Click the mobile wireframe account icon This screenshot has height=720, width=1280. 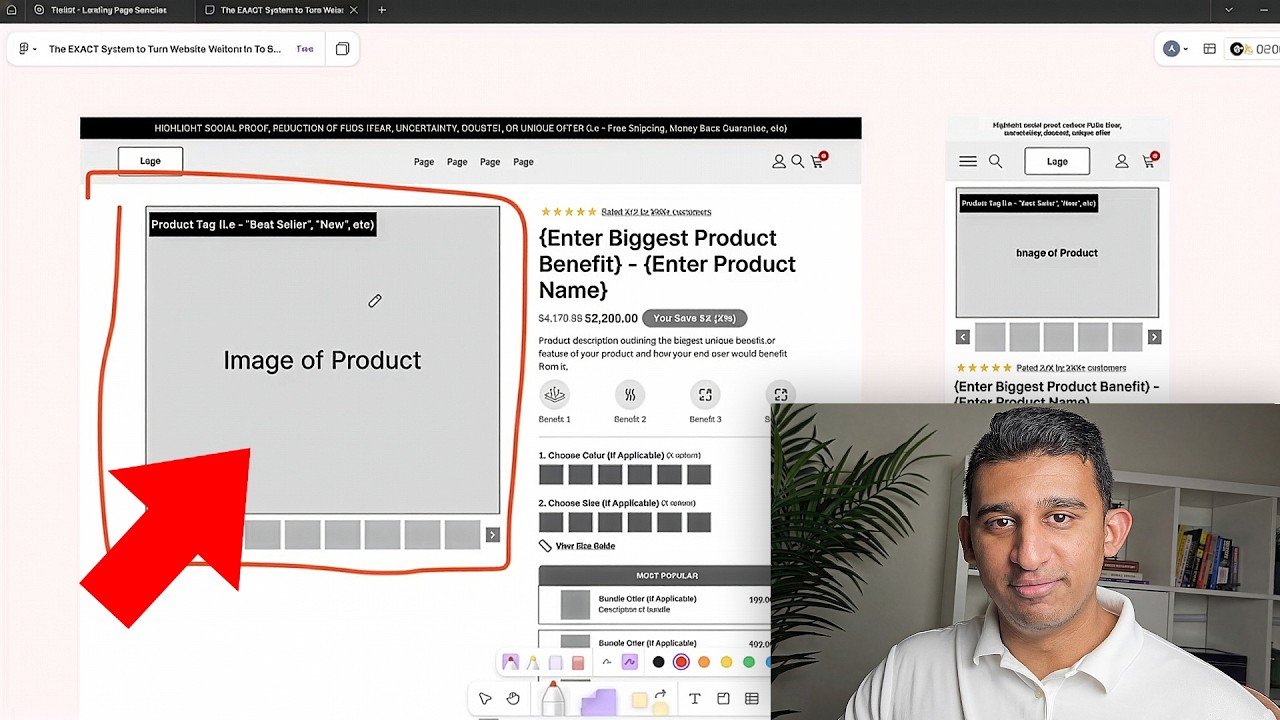[x=1122, y=161]
